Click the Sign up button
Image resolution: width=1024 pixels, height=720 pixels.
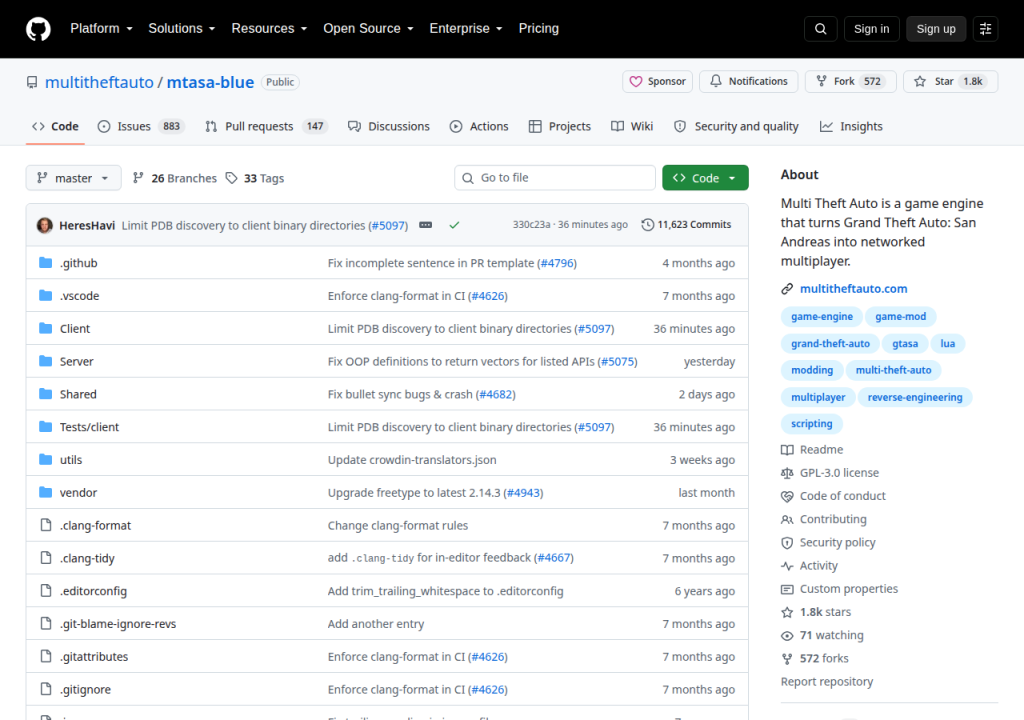pyautogui.click(x=936, y=29)
